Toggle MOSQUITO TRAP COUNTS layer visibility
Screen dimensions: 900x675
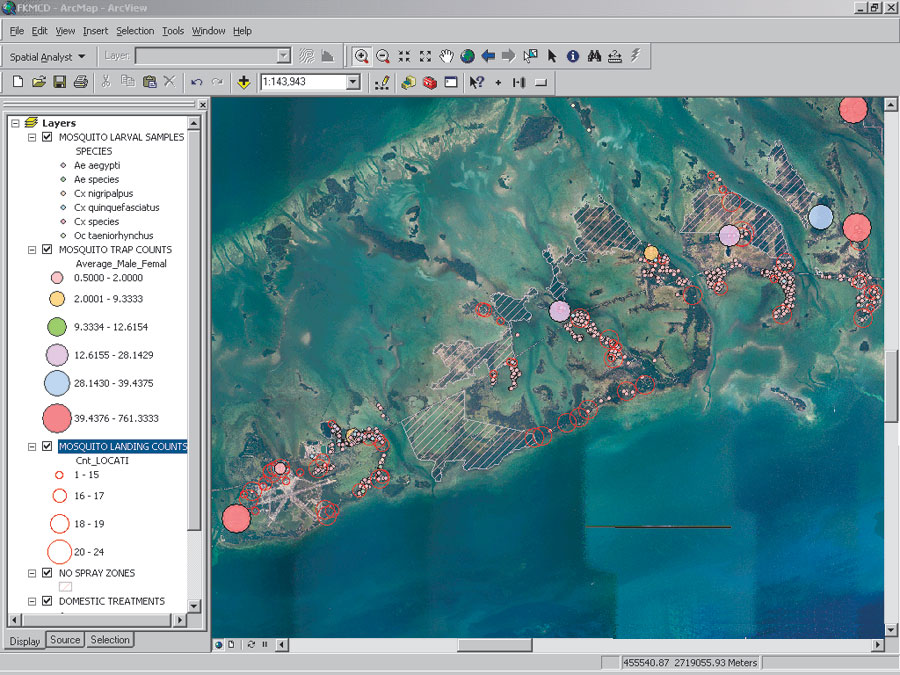[x=47, y=249]
